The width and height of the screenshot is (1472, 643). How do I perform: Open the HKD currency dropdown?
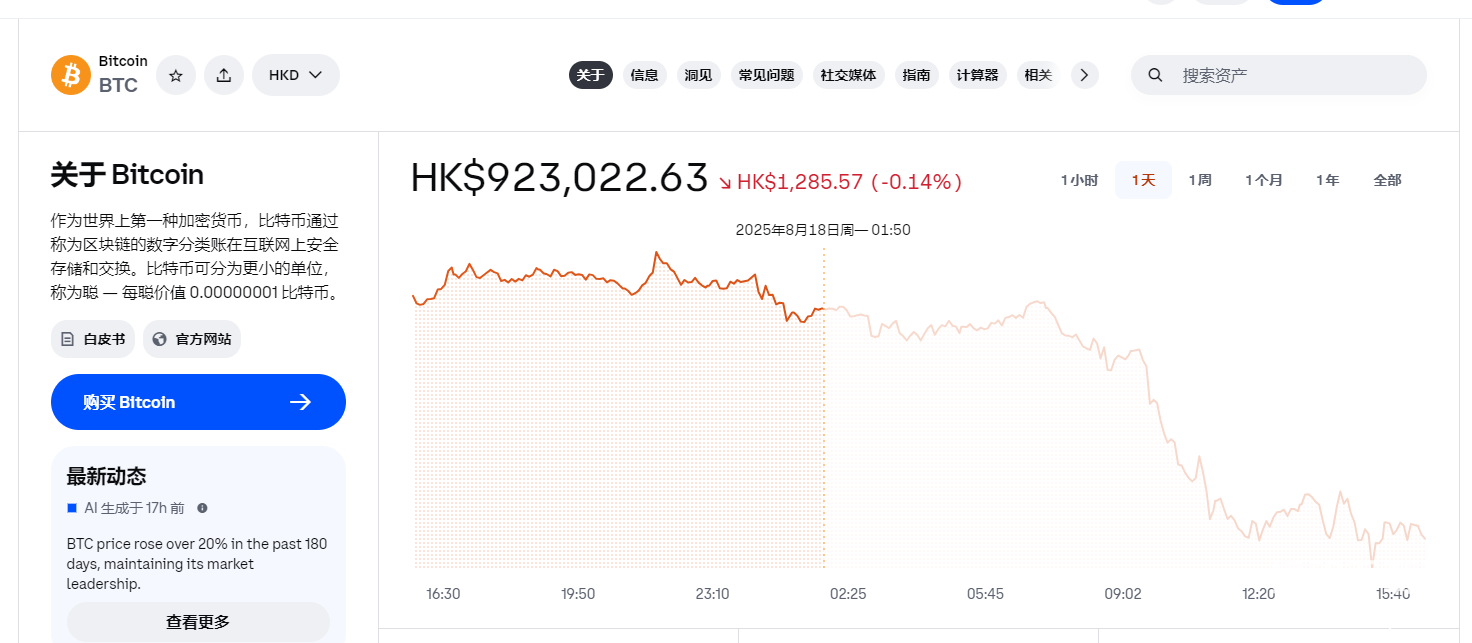(x=295, y=75)
